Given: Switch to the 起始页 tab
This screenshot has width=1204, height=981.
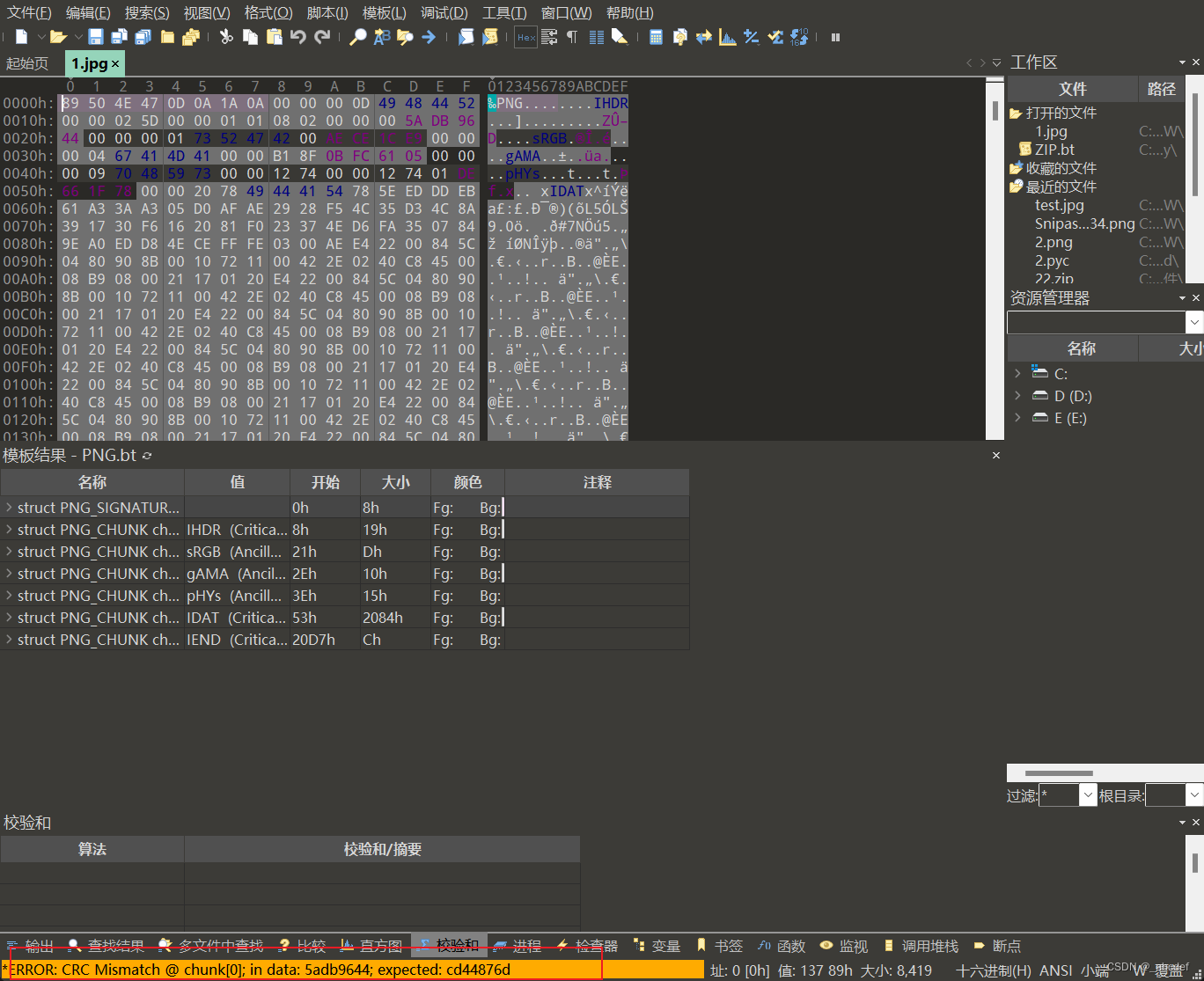Looking at the screenshot, I should [x=27, y=63].
